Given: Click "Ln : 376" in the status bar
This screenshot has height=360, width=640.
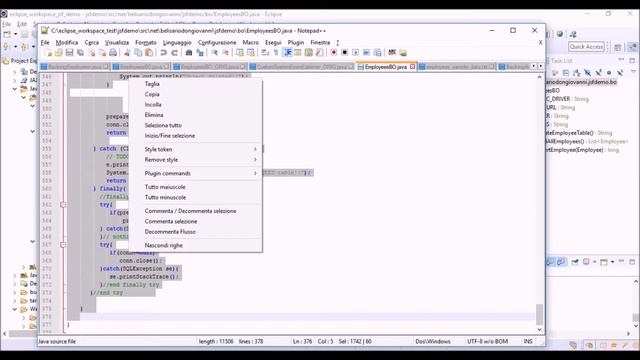Looking at the screenshot, I should point(303,341).
